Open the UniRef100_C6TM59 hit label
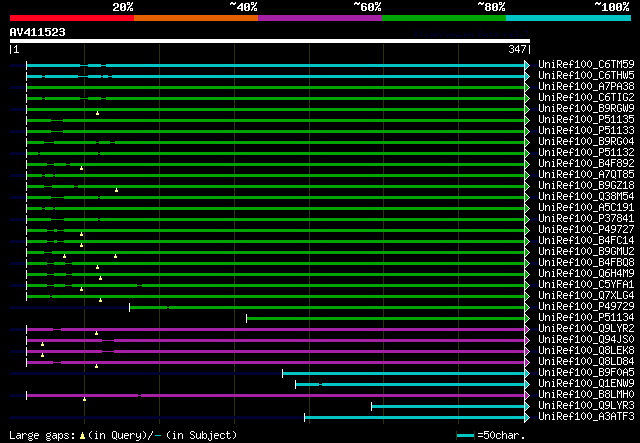 click(x=586, y=64)
